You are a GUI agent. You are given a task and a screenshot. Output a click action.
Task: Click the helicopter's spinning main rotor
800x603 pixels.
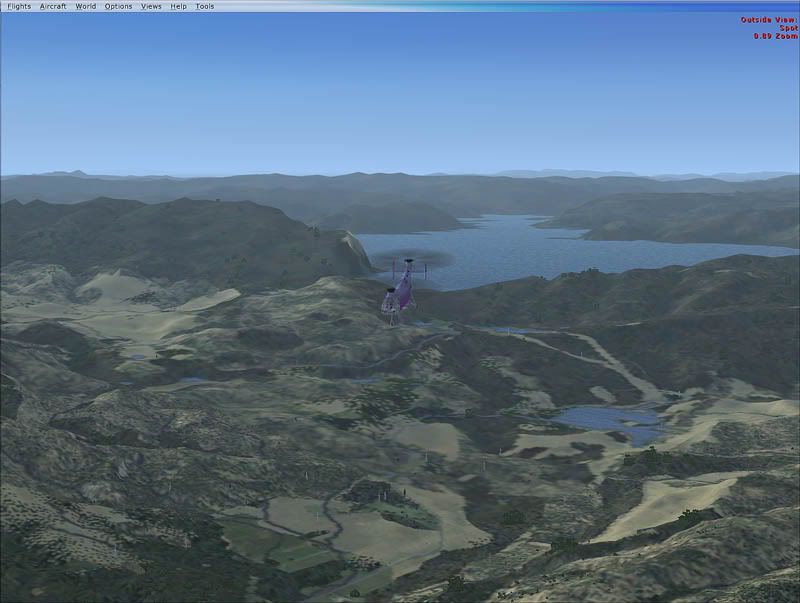(x=410, y=261)
